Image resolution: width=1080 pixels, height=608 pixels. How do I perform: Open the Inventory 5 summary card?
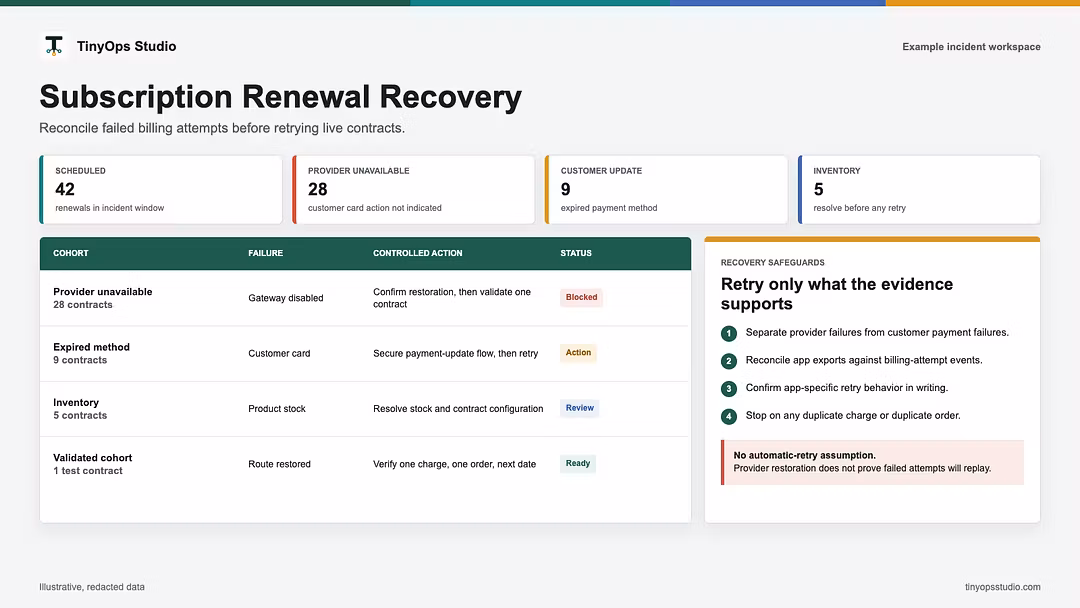(919, 189)
